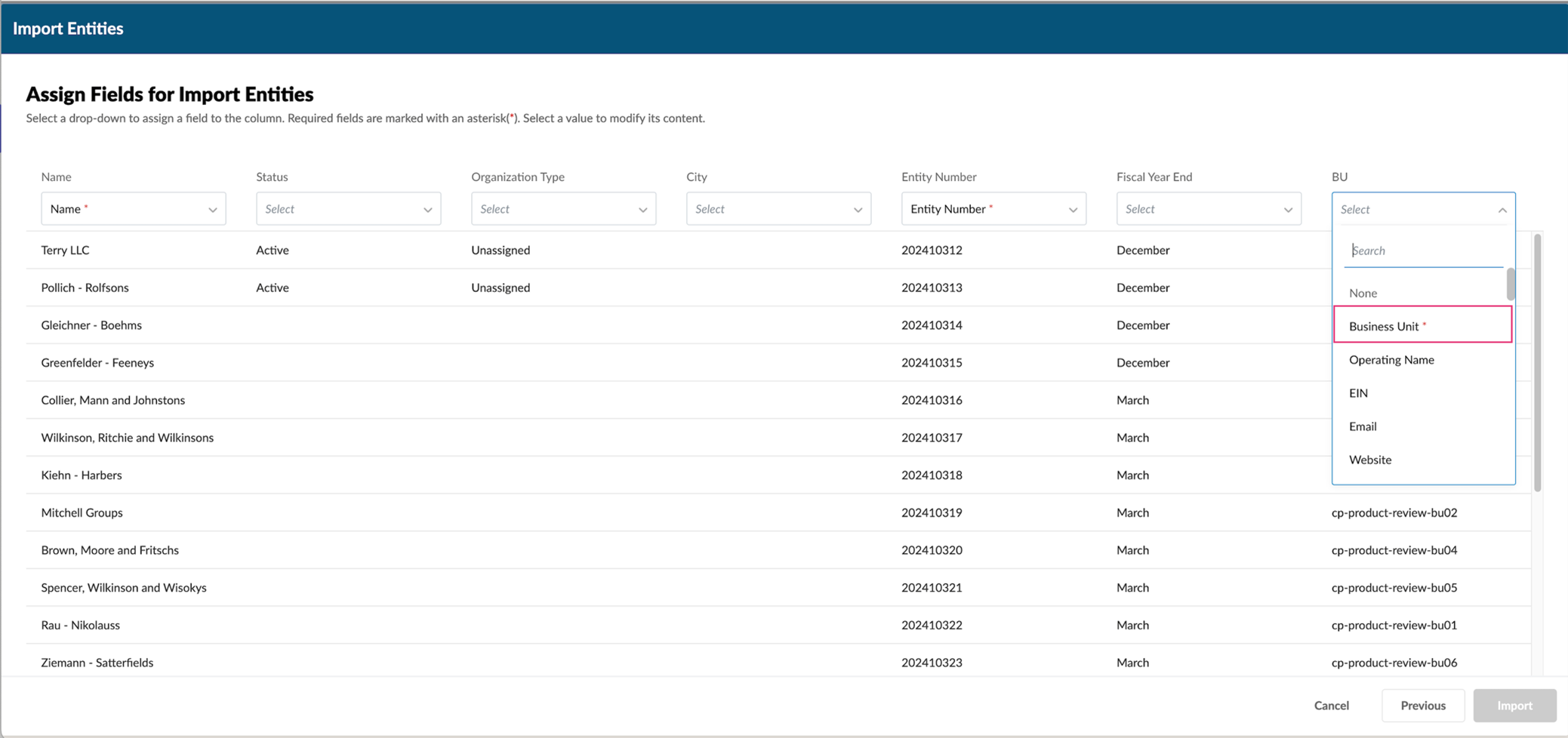The width and height of the screenshot is (1568, 738).
Task: Click the Search field in BU dropdown
Action: point(1423,251)
